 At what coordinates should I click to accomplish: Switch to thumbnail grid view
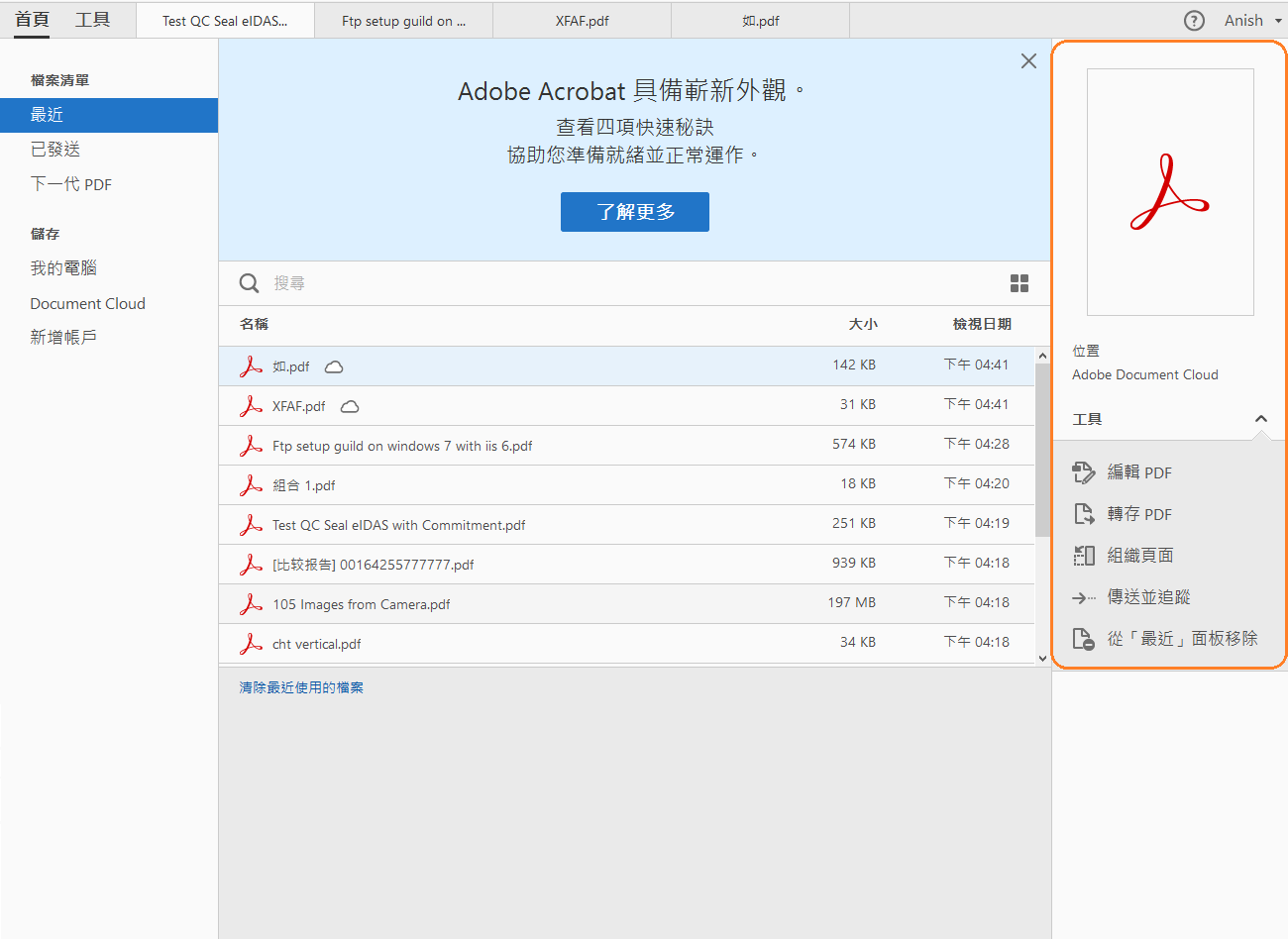1020,283
